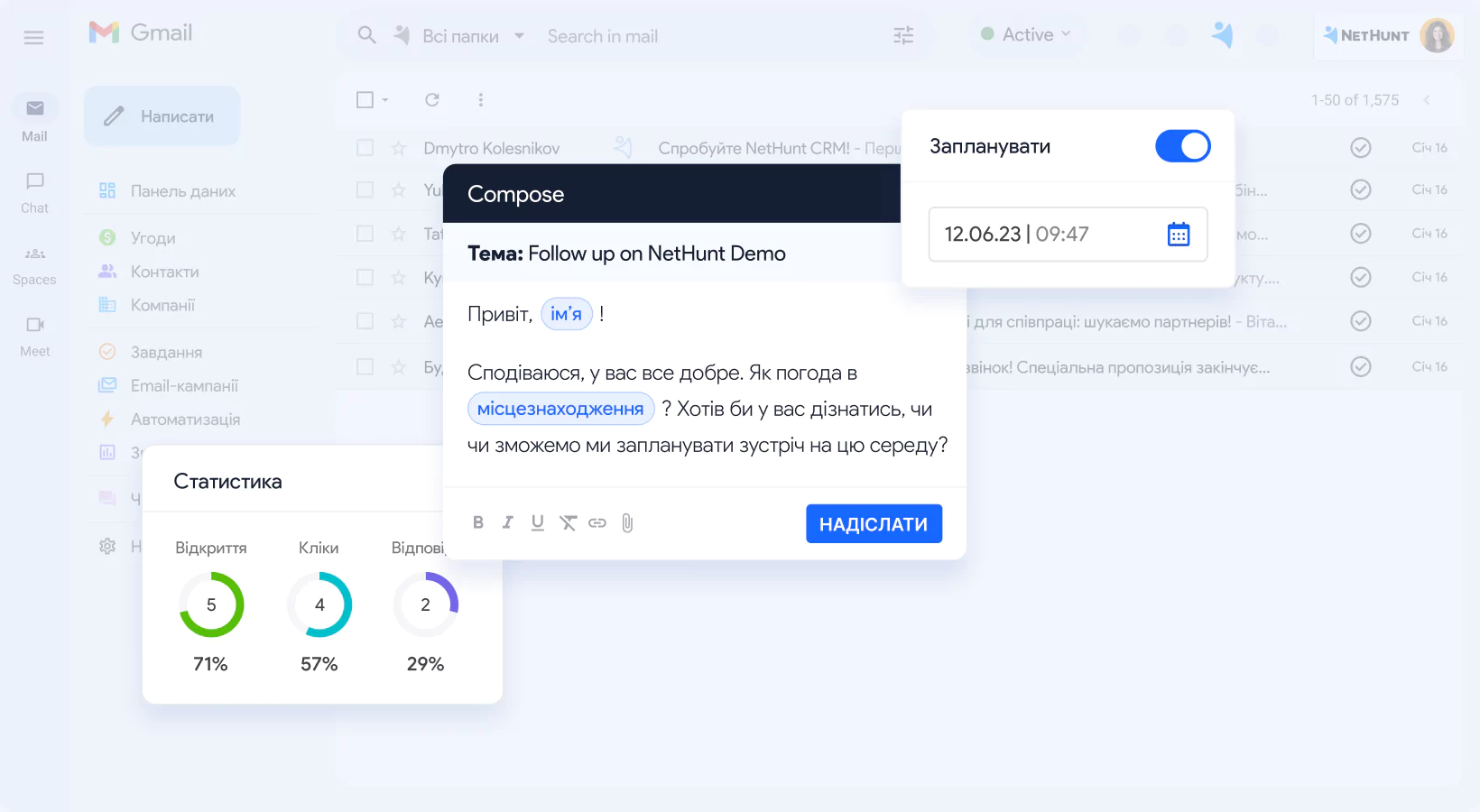Click the Статистика panel title
The height and width of the screenshot is (812, 1480).
pyautogui.click(x=227, y=482)
